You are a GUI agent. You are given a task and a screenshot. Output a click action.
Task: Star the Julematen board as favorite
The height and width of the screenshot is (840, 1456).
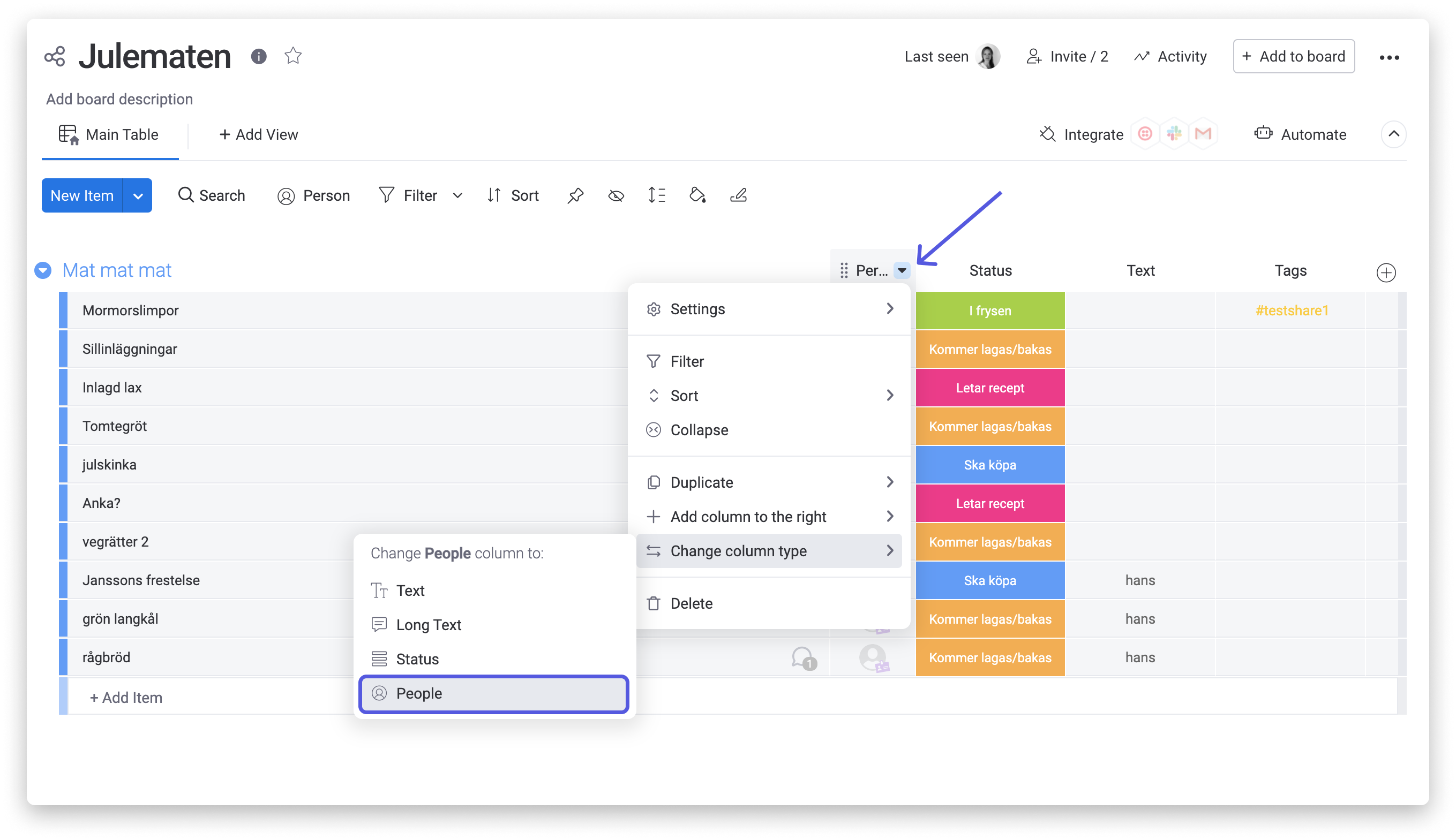(x=293, y=56)
